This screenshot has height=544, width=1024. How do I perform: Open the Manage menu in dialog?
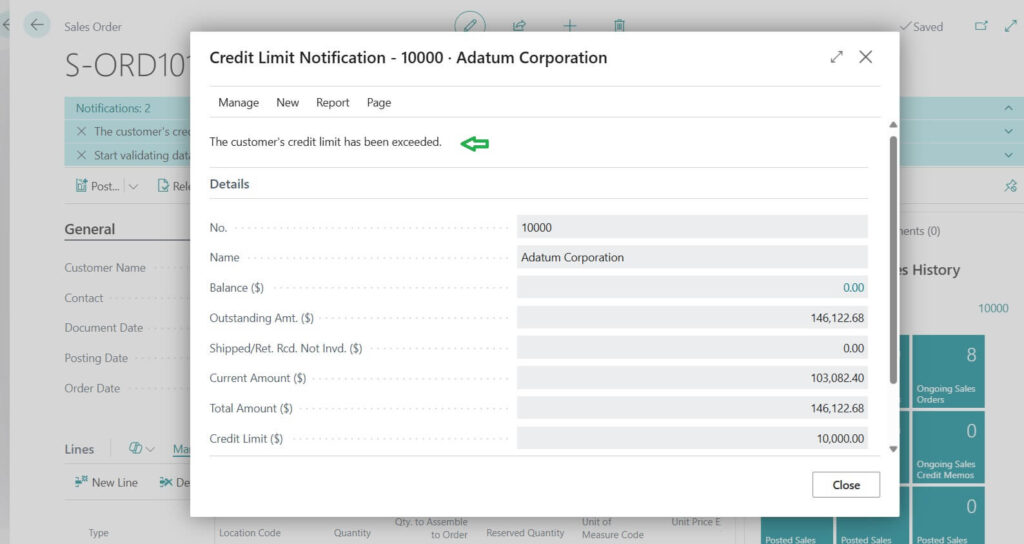(x=238, y=103)
